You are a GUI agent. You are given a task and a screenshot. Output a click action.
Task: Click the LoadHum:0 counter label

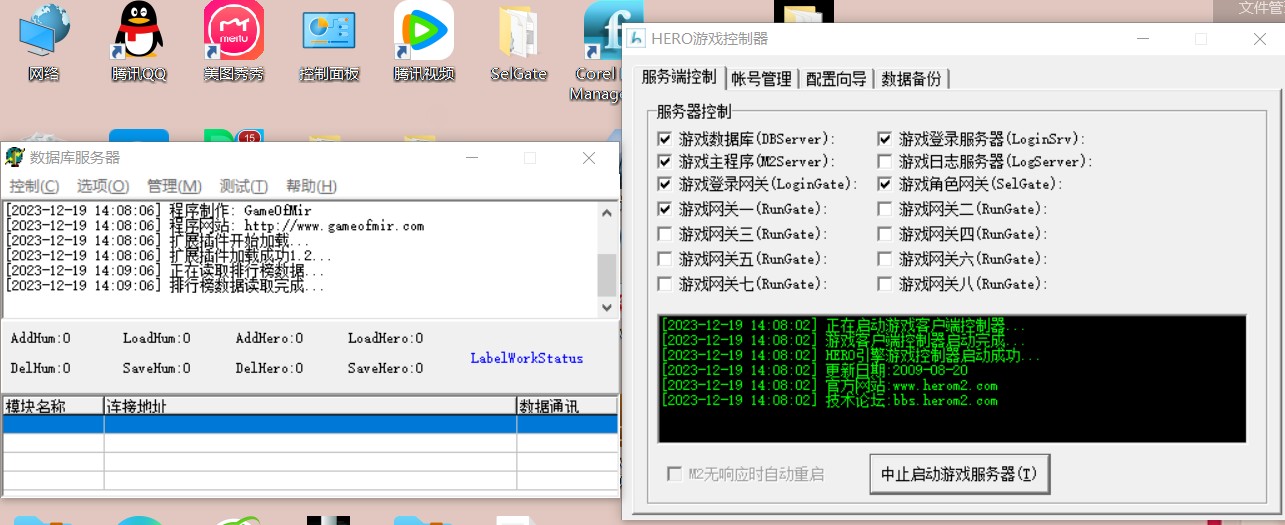(157, 338)
